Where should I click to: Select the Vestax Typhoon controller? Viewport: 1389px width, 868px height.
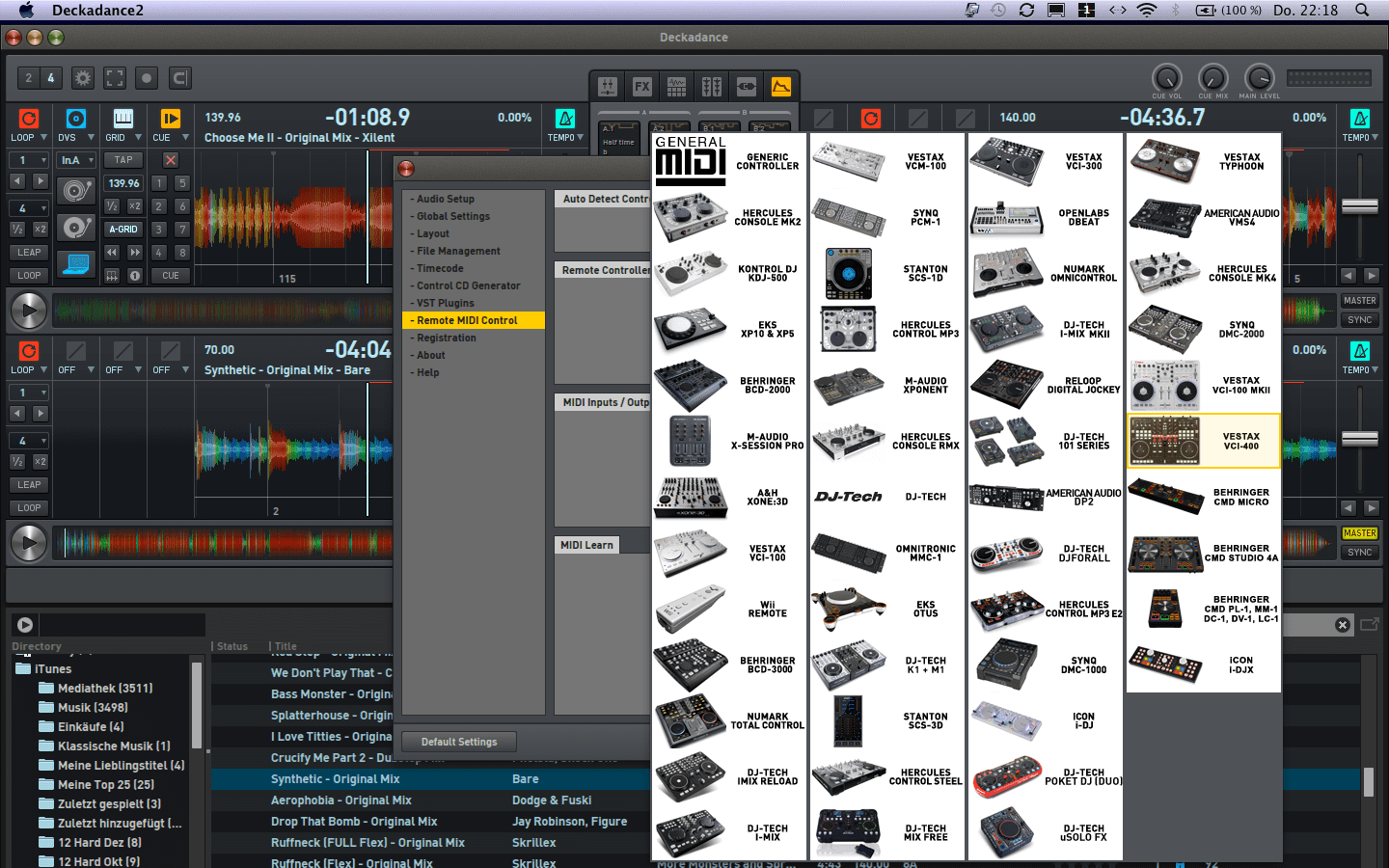1204,161
